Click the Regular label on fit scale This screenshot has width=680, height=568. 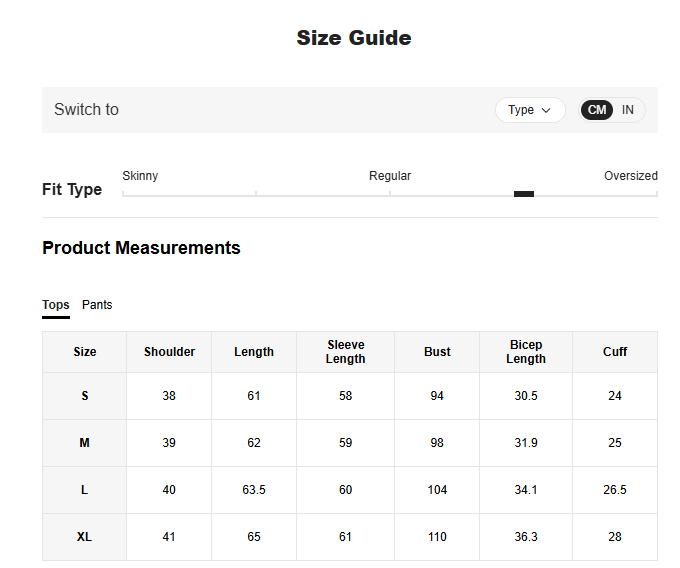pyautogui.click(x=390, y=176)
